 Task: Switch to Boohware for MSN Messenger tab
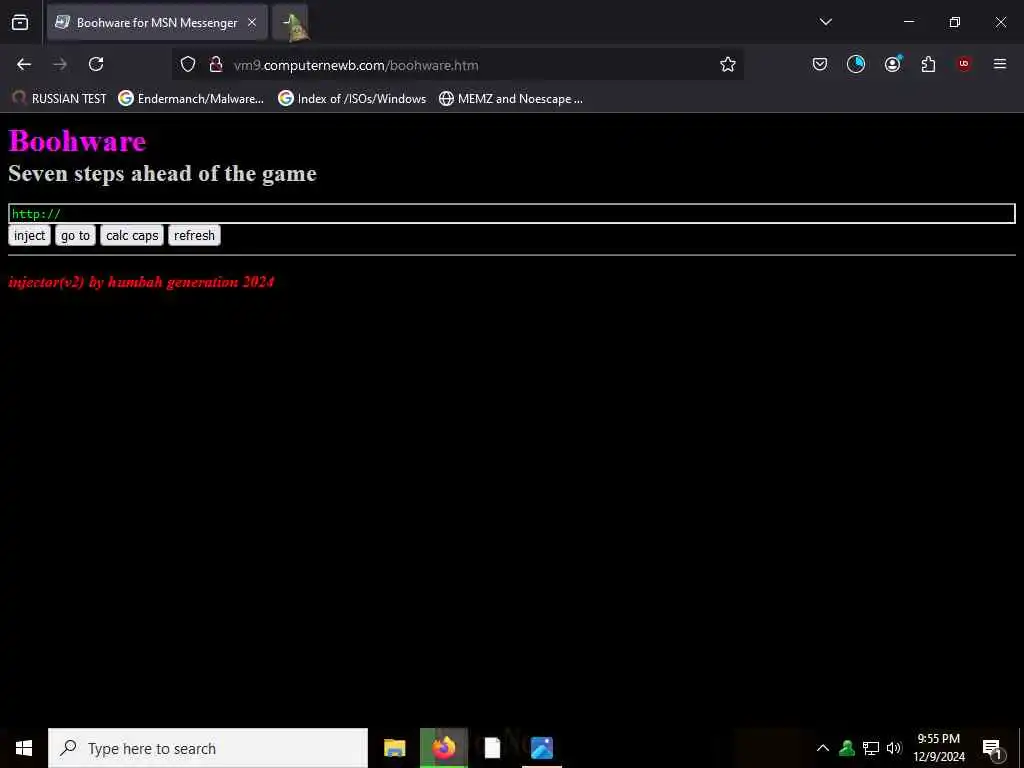click(x=157, y=22)
